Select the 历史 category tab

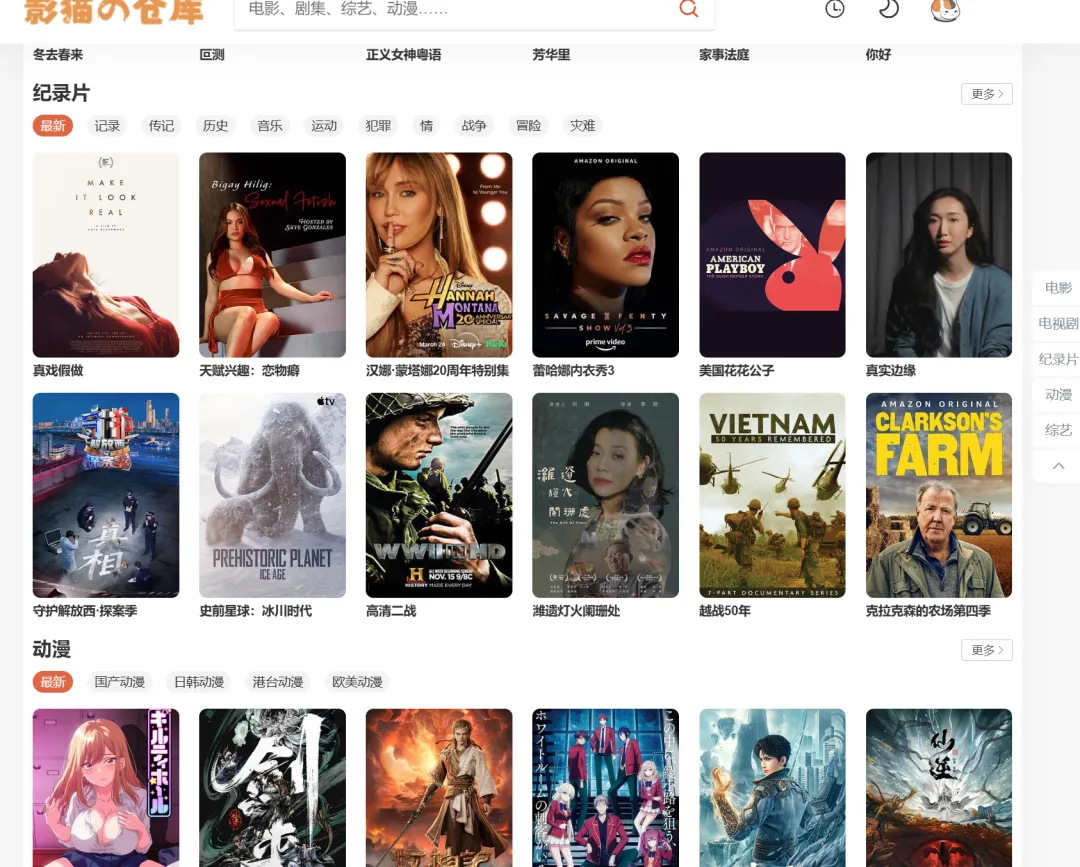click(216, 126)
